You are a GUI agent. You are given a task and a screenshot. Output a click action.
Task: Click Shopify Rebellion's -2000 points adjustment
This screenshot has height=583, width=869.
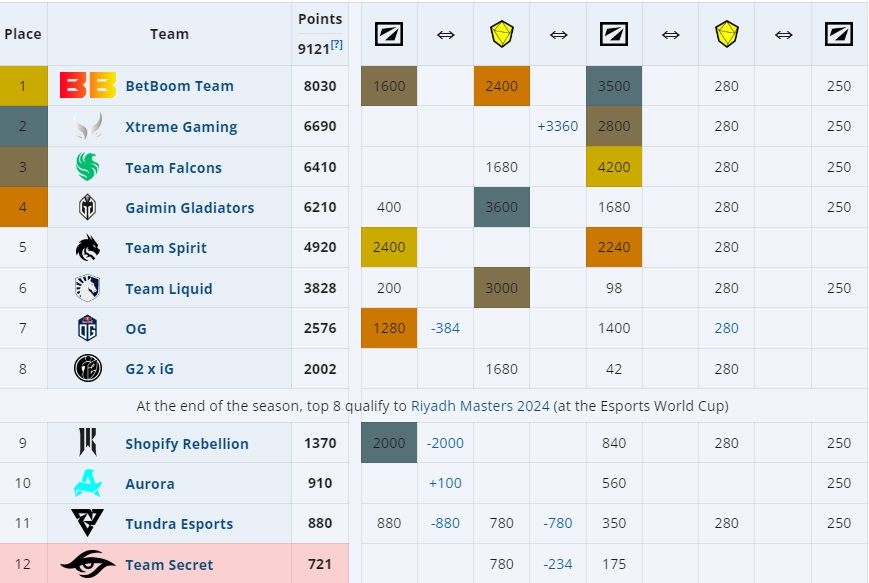445,443
